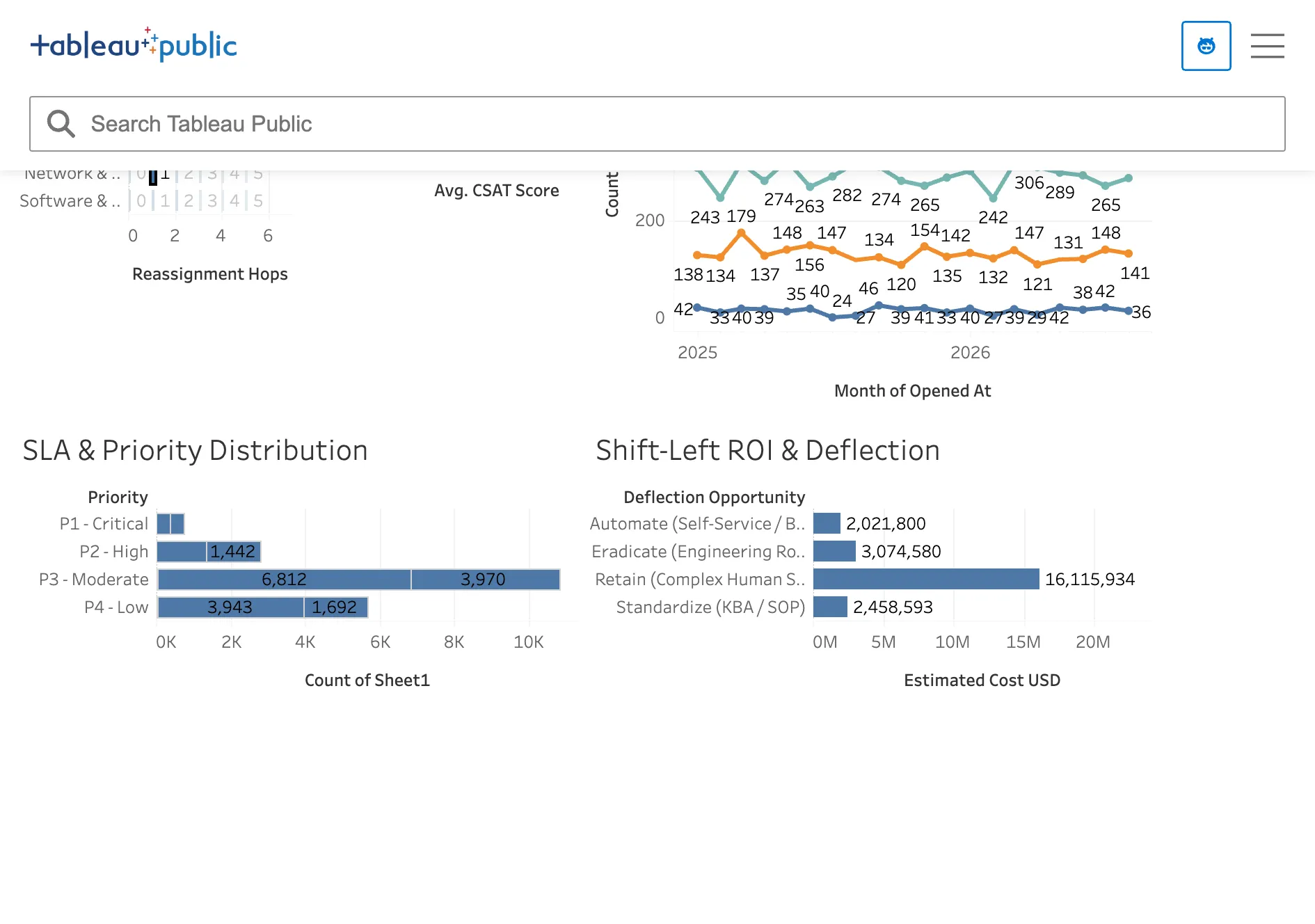Image resolution: width=1315 pixels, height=924 pixels.
Task: Click the 'P4 - Low' row label
Action: click(116, 607)
